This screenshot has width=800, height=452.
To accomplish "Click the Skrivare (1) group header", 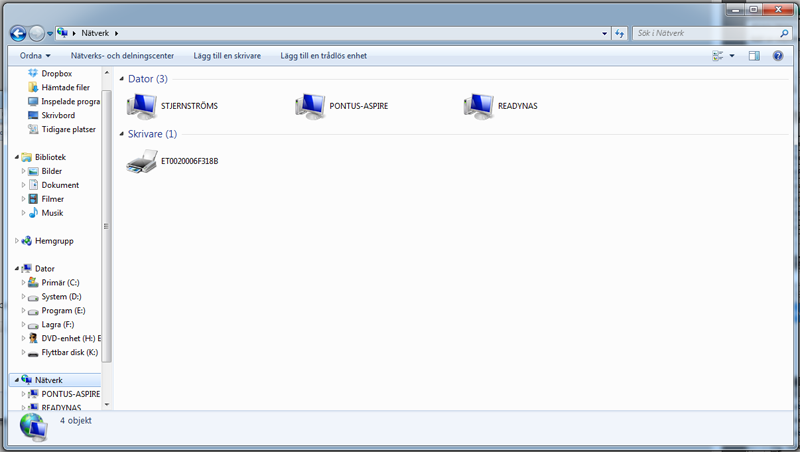I will pos(152,134).
